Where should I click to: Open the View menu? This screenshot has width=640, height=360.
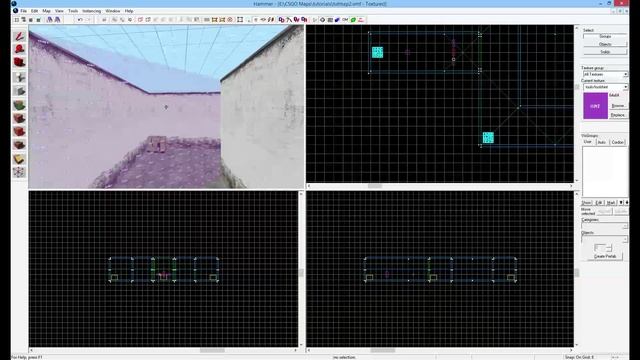click(x=59, y=11)
